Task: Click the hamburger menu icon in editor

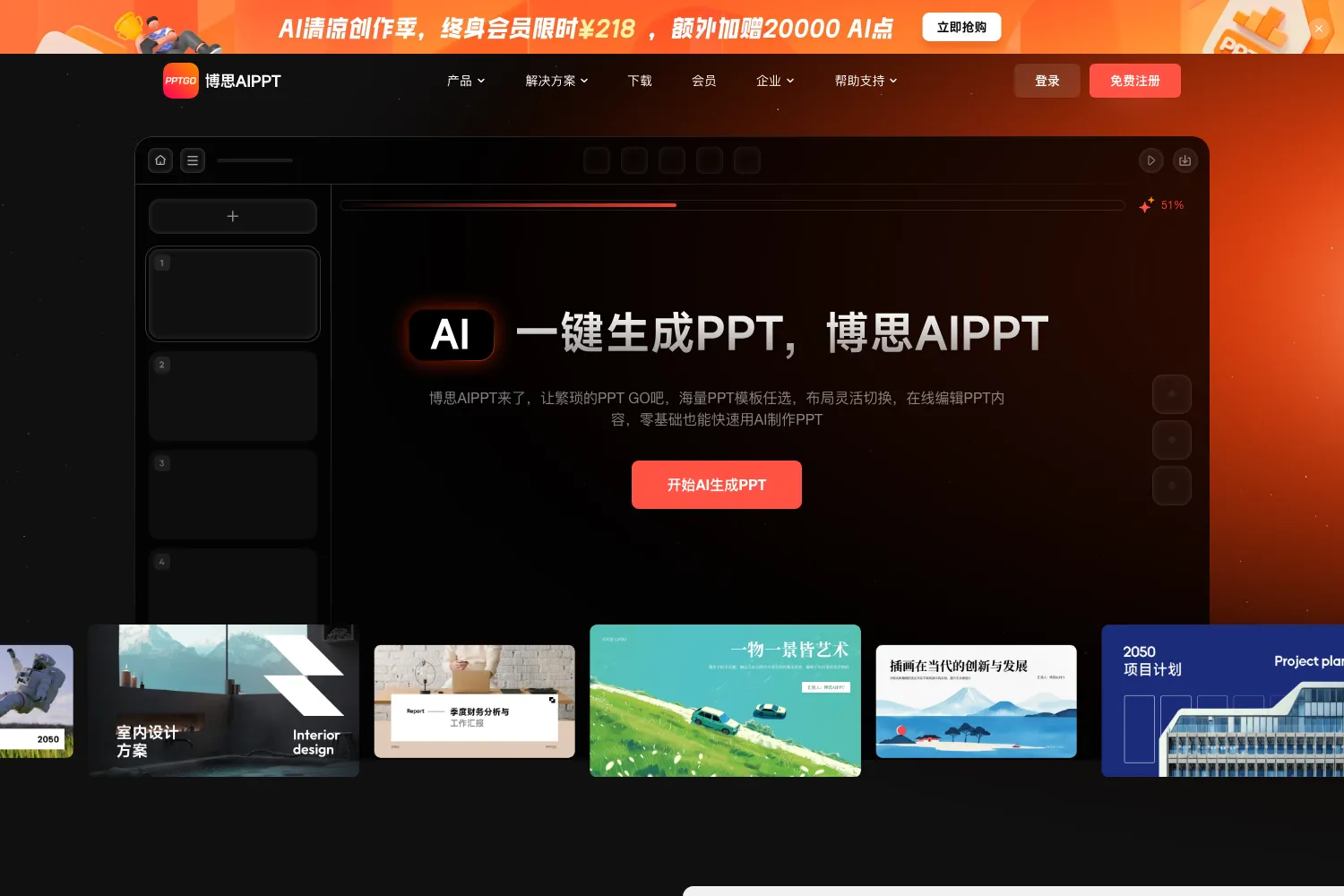Action: [x=193, y=160]
